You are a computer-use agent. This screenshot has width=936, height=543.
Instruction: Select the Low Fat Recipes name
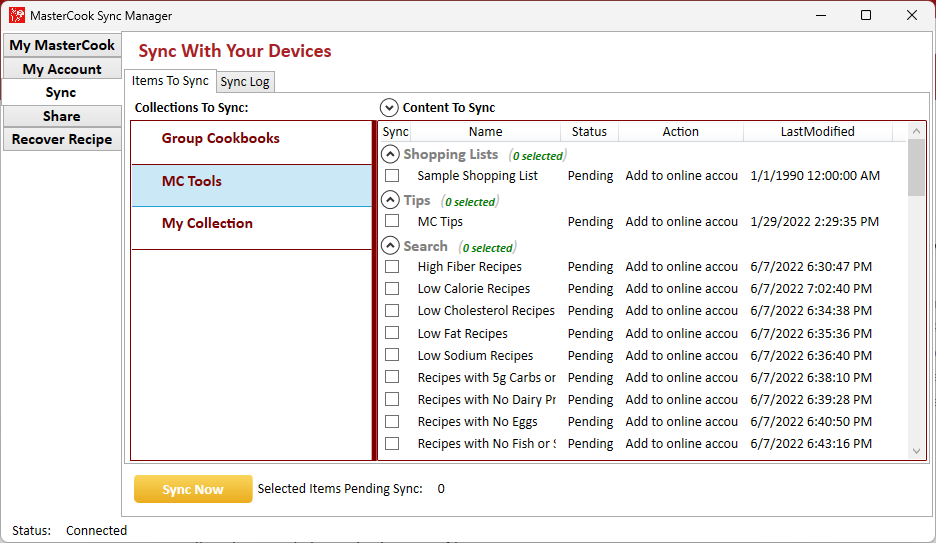click(463, 334)
